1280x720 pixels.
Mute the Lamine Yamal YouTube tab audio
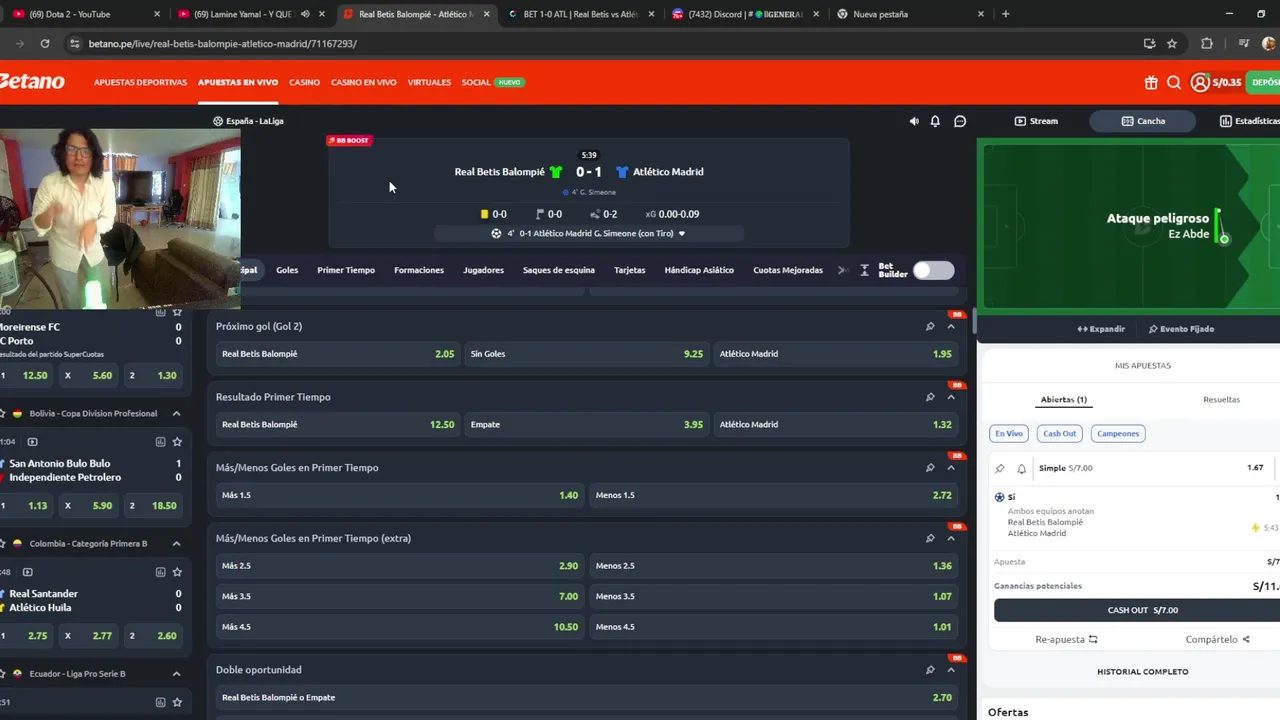(x=305, y=14)
